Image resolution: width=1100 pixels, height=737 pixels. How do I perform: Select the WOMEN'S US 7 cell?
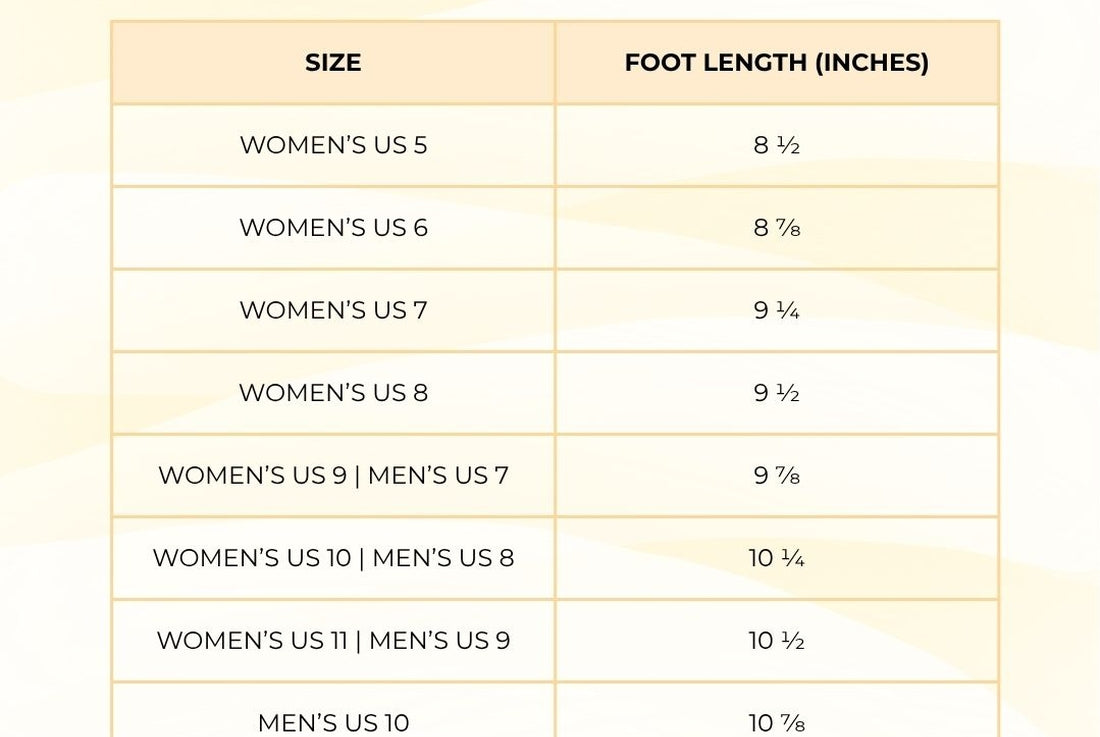click(333, 311)
